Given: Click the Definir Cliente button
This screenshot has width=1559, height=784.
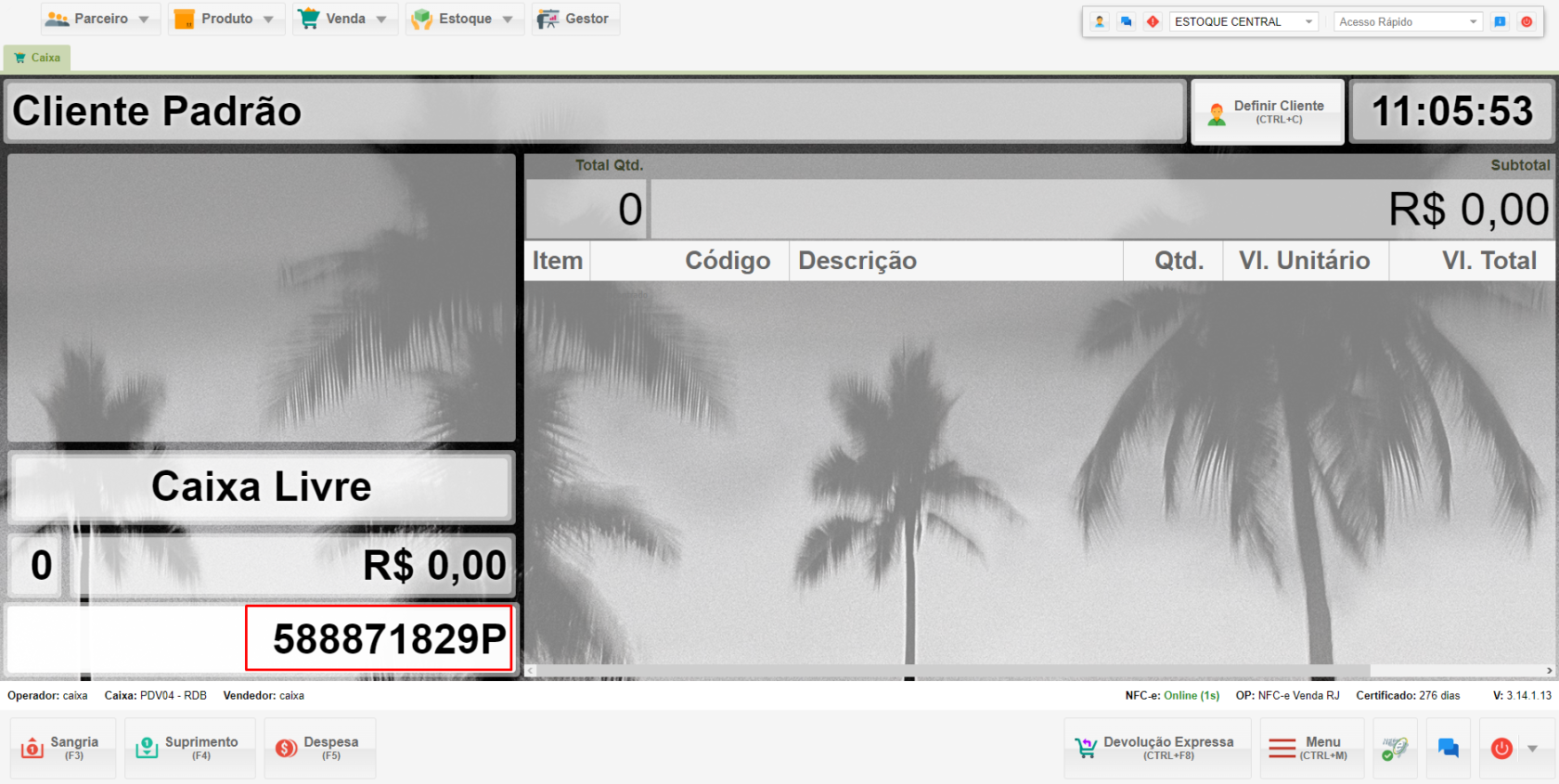Looking at the screenshot, I should click(x=1267, y=112).
